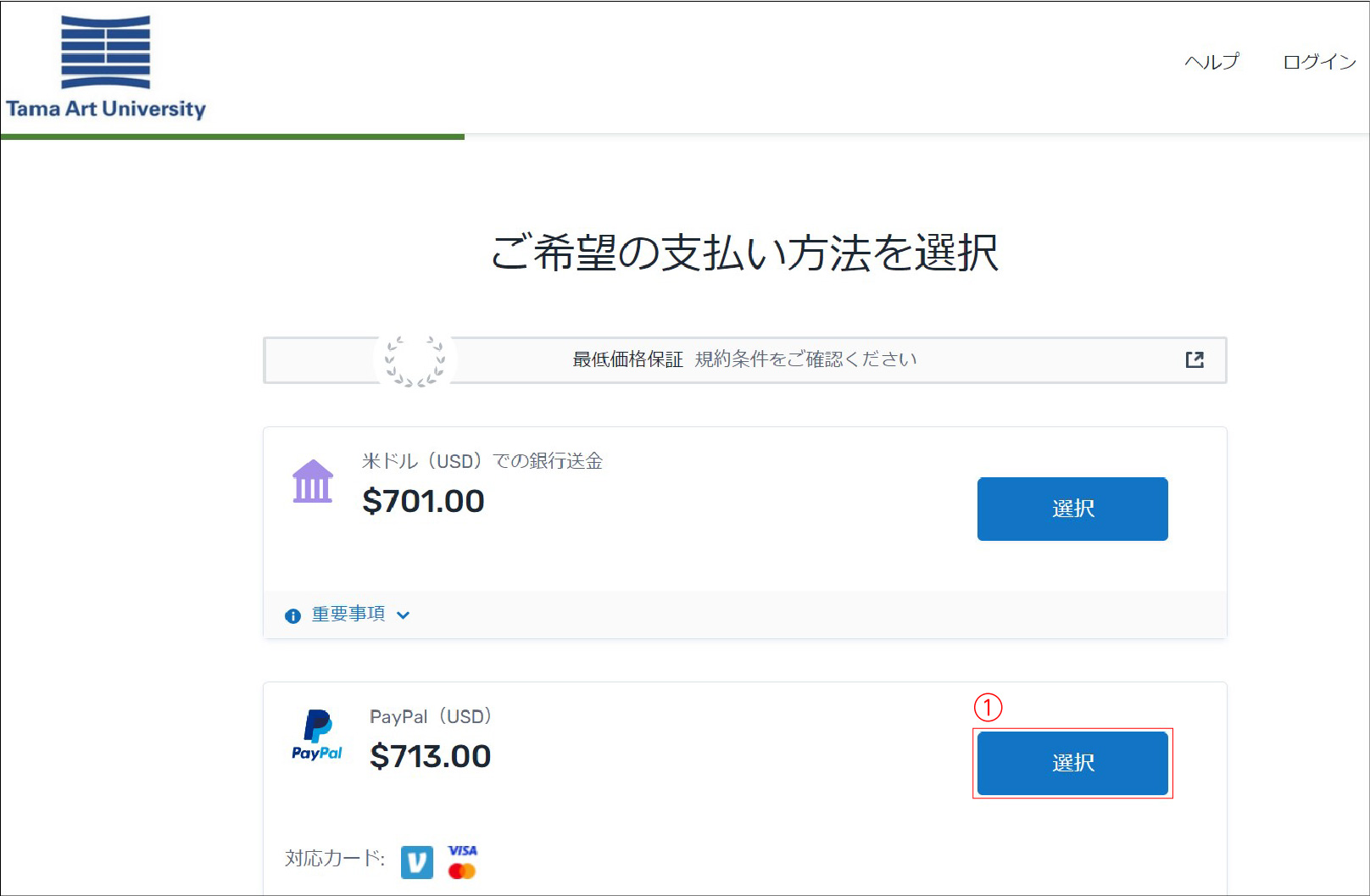Click the laurel wreath guarantee badge
Viewport: 1370px width, 896px height.
coord(415,360)
